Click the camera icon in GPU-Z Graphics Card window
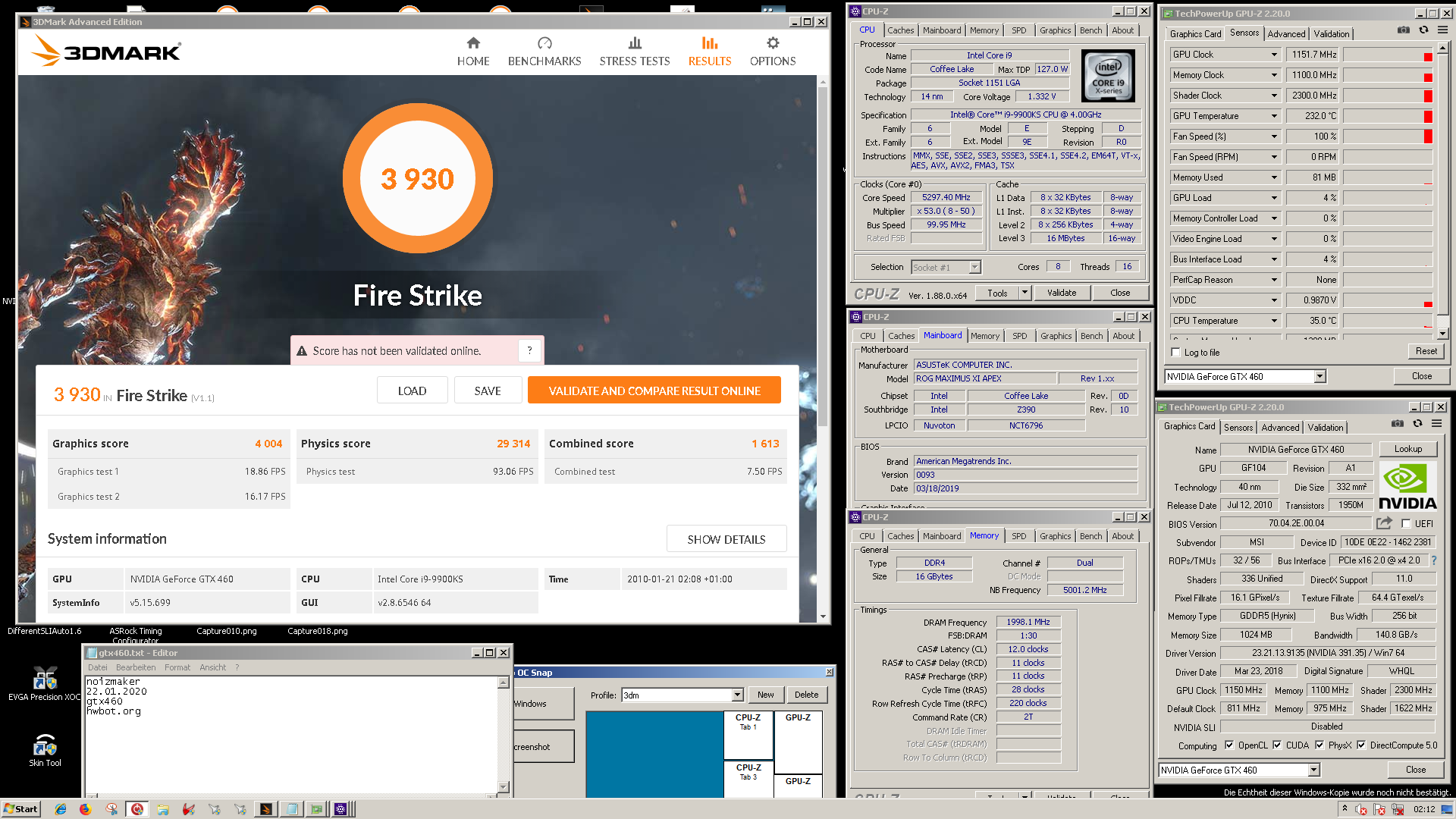This screenshot has width=1456, height=819. (1398, 424)
